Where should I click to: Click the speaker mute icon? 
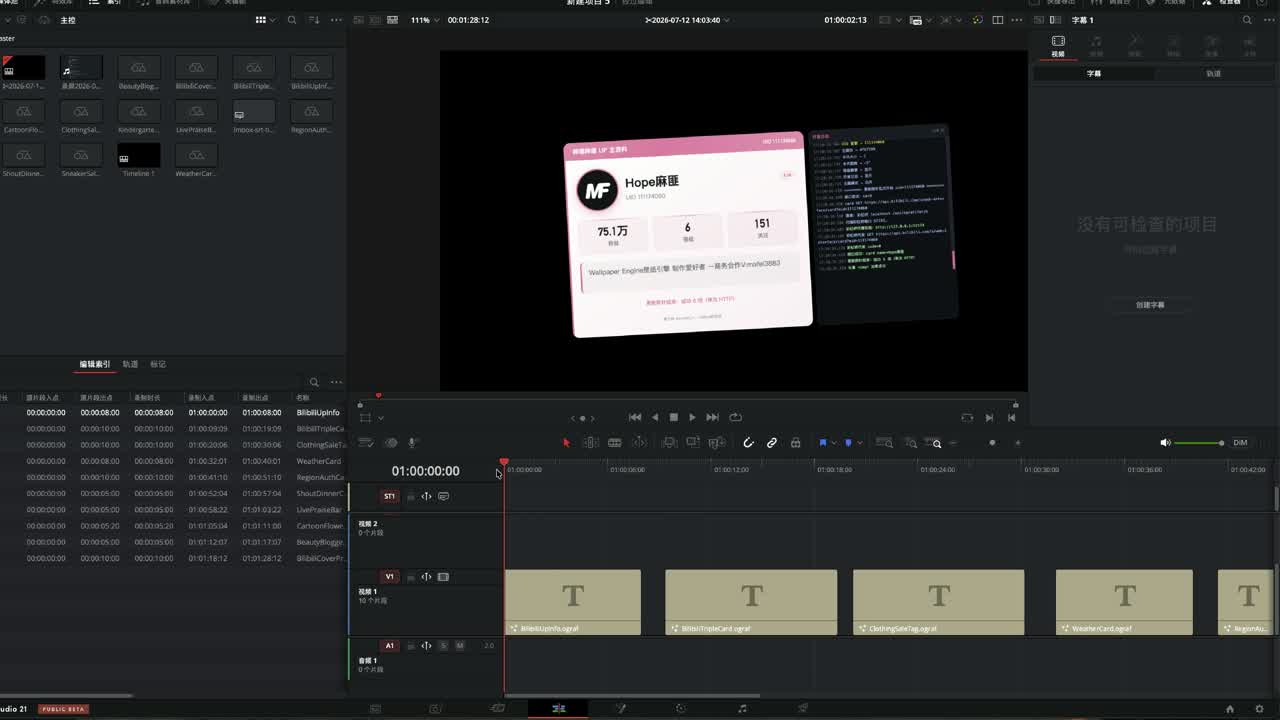(x=1165, y=442)
